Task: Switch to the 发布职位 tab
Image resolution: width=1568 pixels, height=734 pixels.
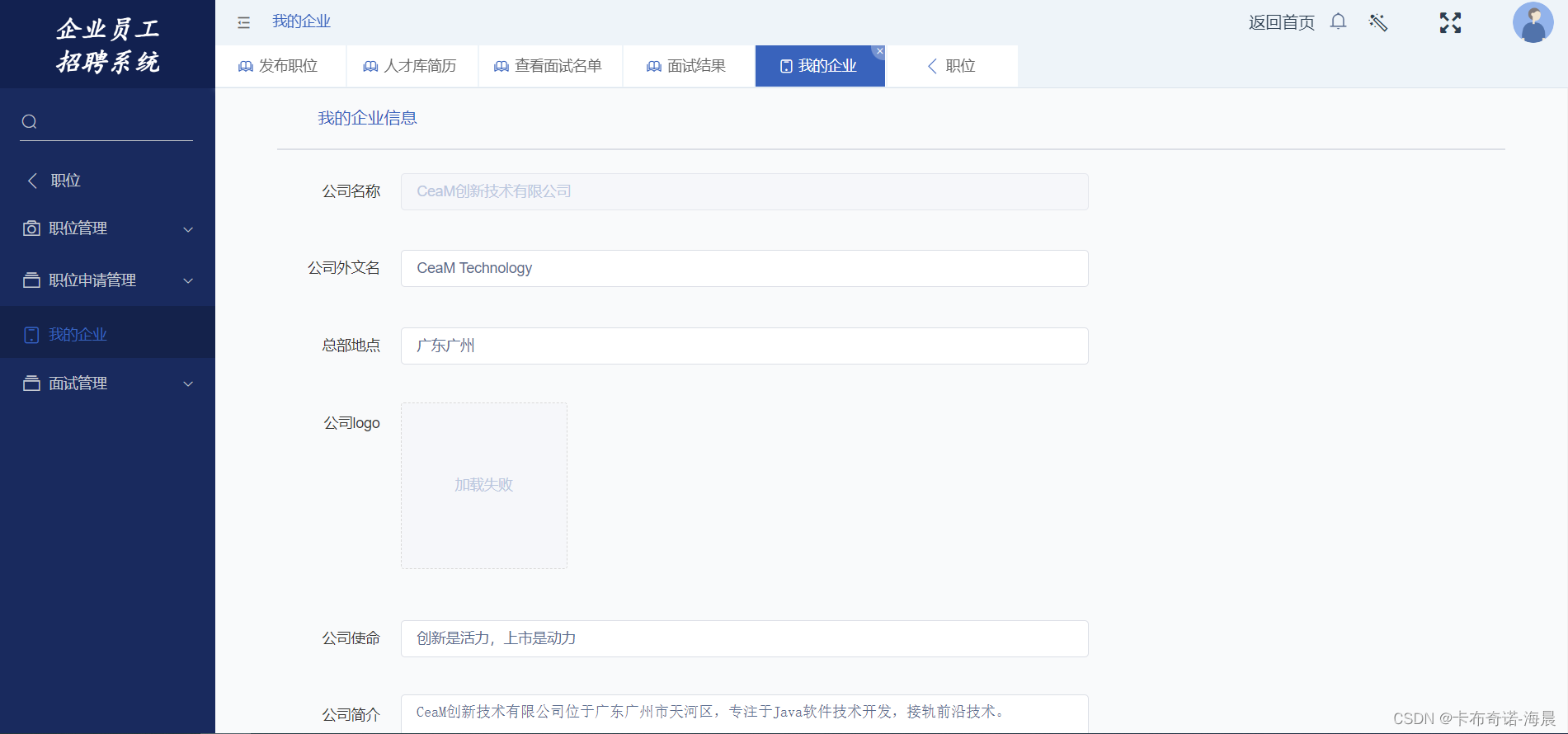Action: [279, 66]
